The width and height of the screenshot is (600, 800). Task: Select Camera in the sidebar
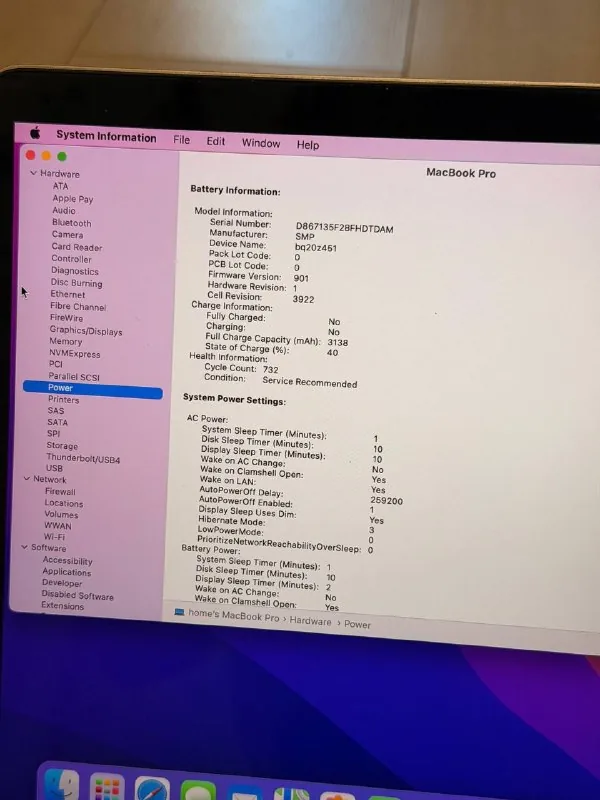67,235
